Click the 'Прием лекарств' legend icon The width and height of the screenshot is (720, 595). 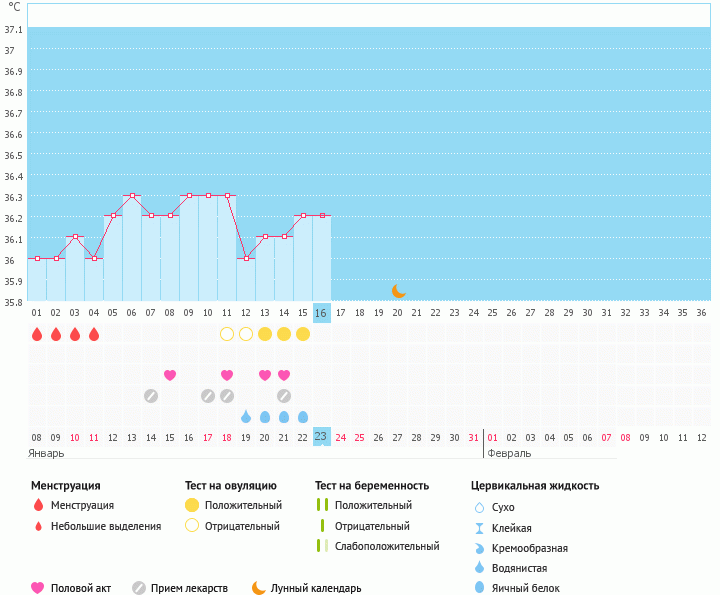coord(139,587)
